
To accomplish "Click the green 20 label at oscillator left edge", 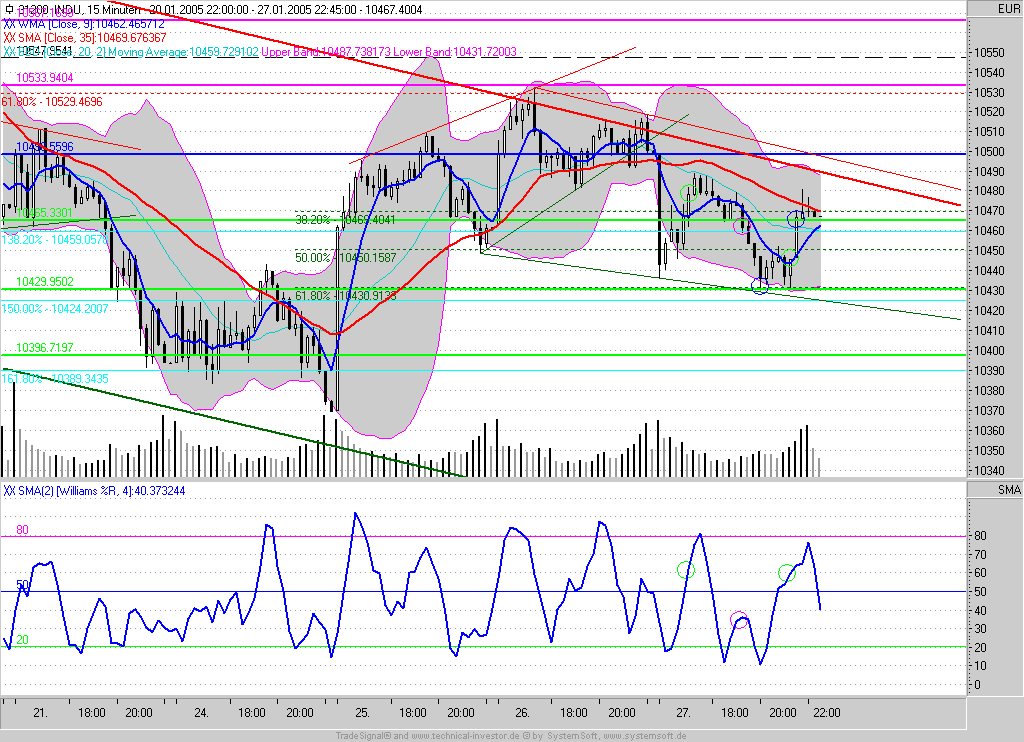I will [x=22, y=639].
